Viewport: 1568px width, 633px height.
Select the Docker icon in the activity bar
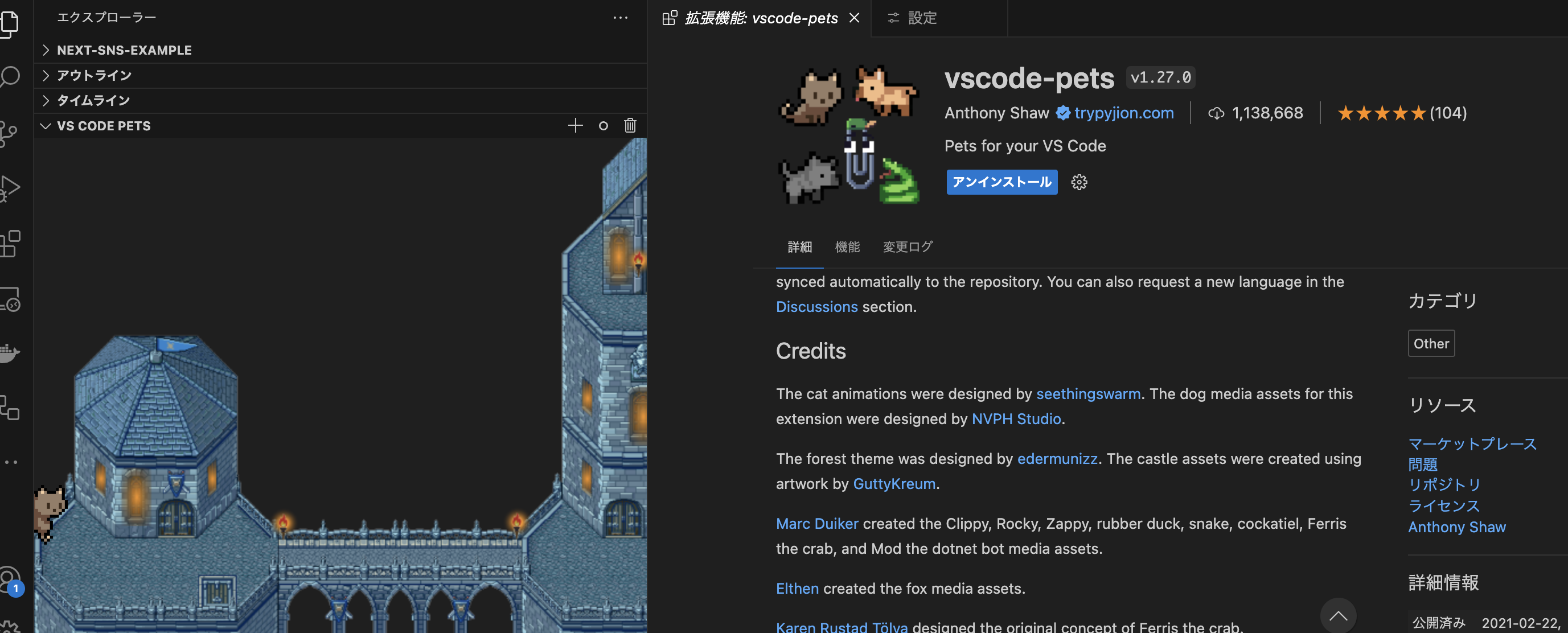click(x=11, y=353)
